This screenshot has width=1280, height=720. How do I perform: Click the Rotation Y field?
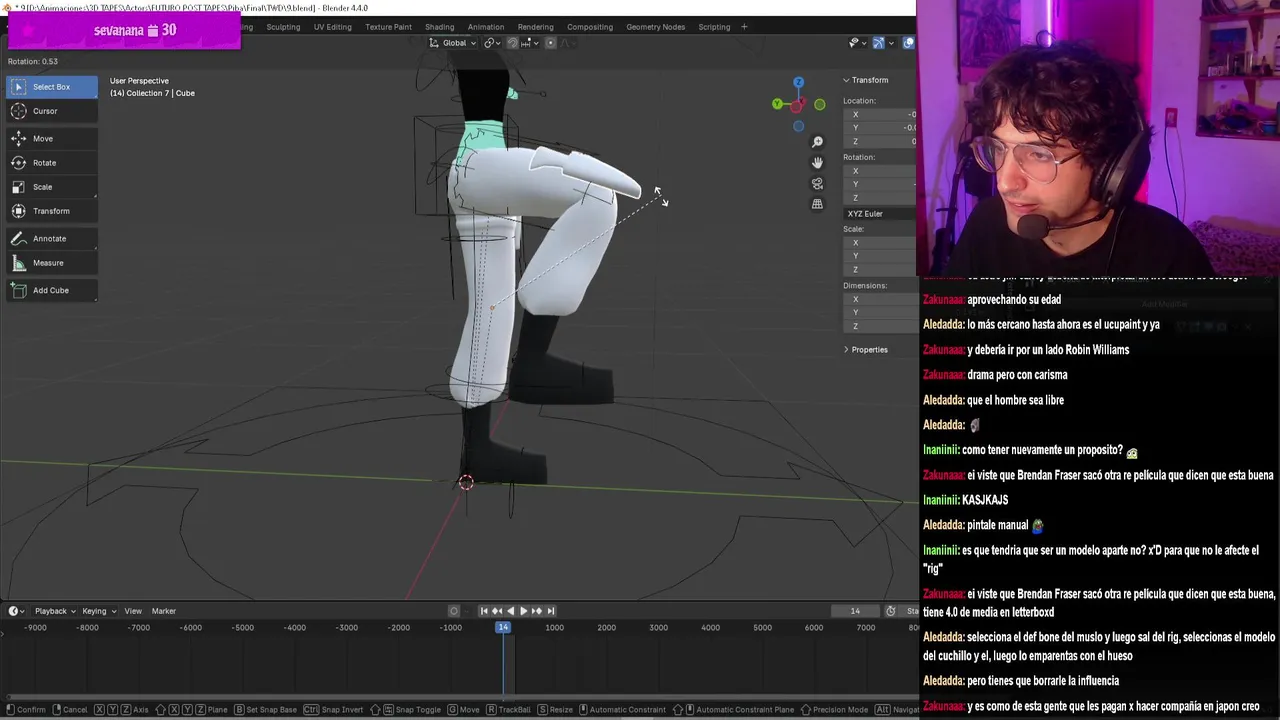pos(880,185)
